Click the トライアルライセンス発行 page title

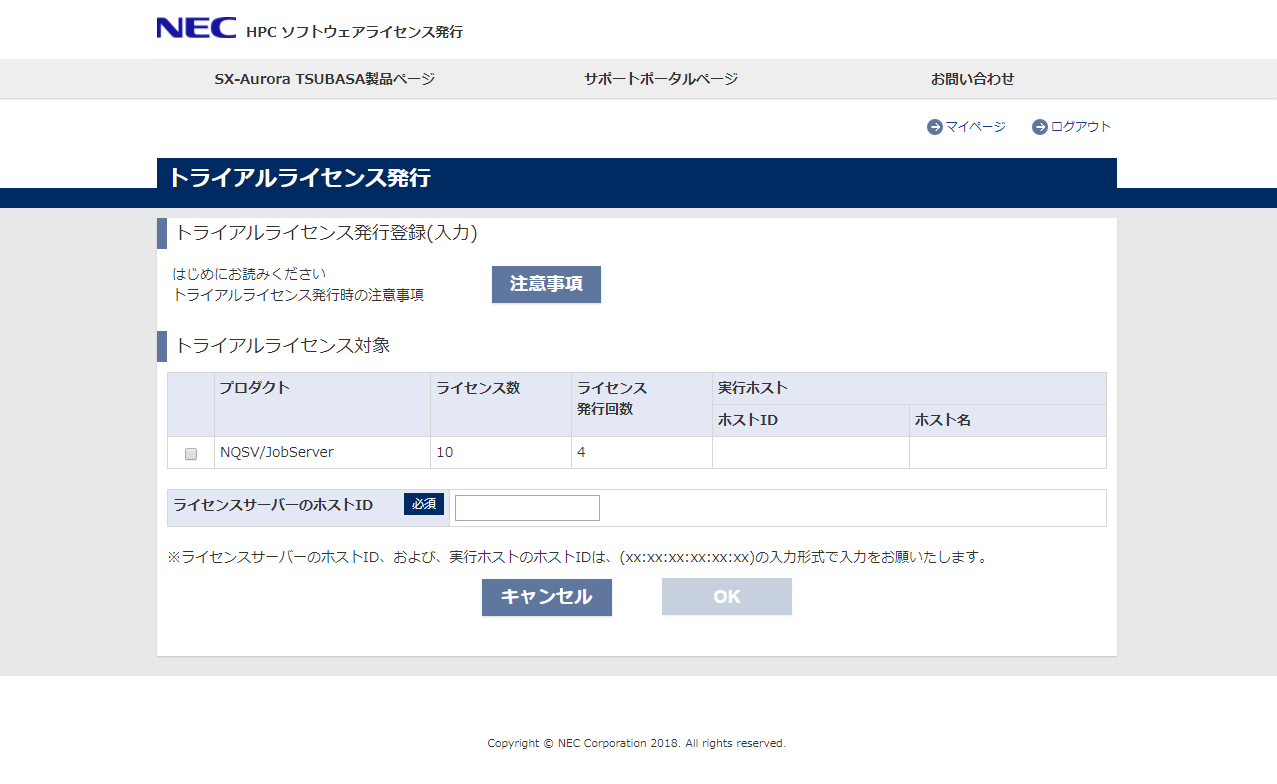click(299, 178)
